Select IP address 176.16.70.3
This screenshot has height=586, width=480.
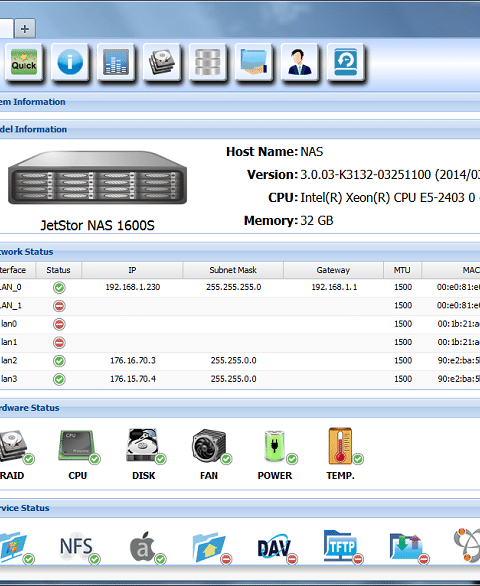point(133,361)
